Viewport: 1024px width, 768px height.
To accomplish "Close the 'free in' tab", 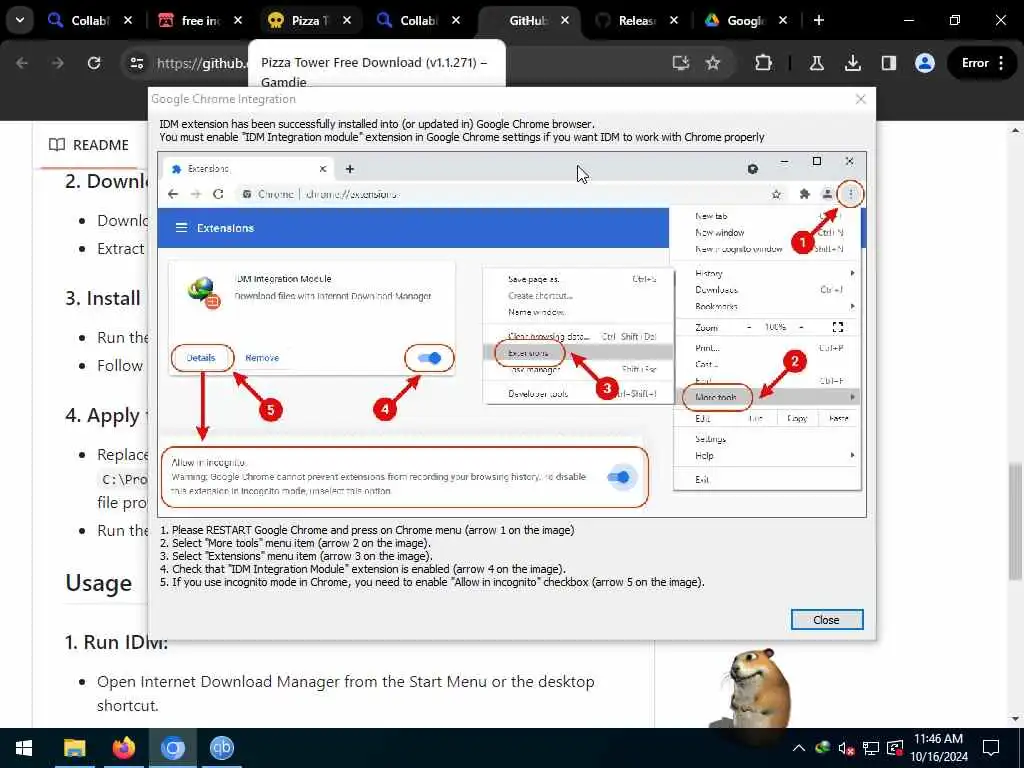I will (x=238, y=21).
